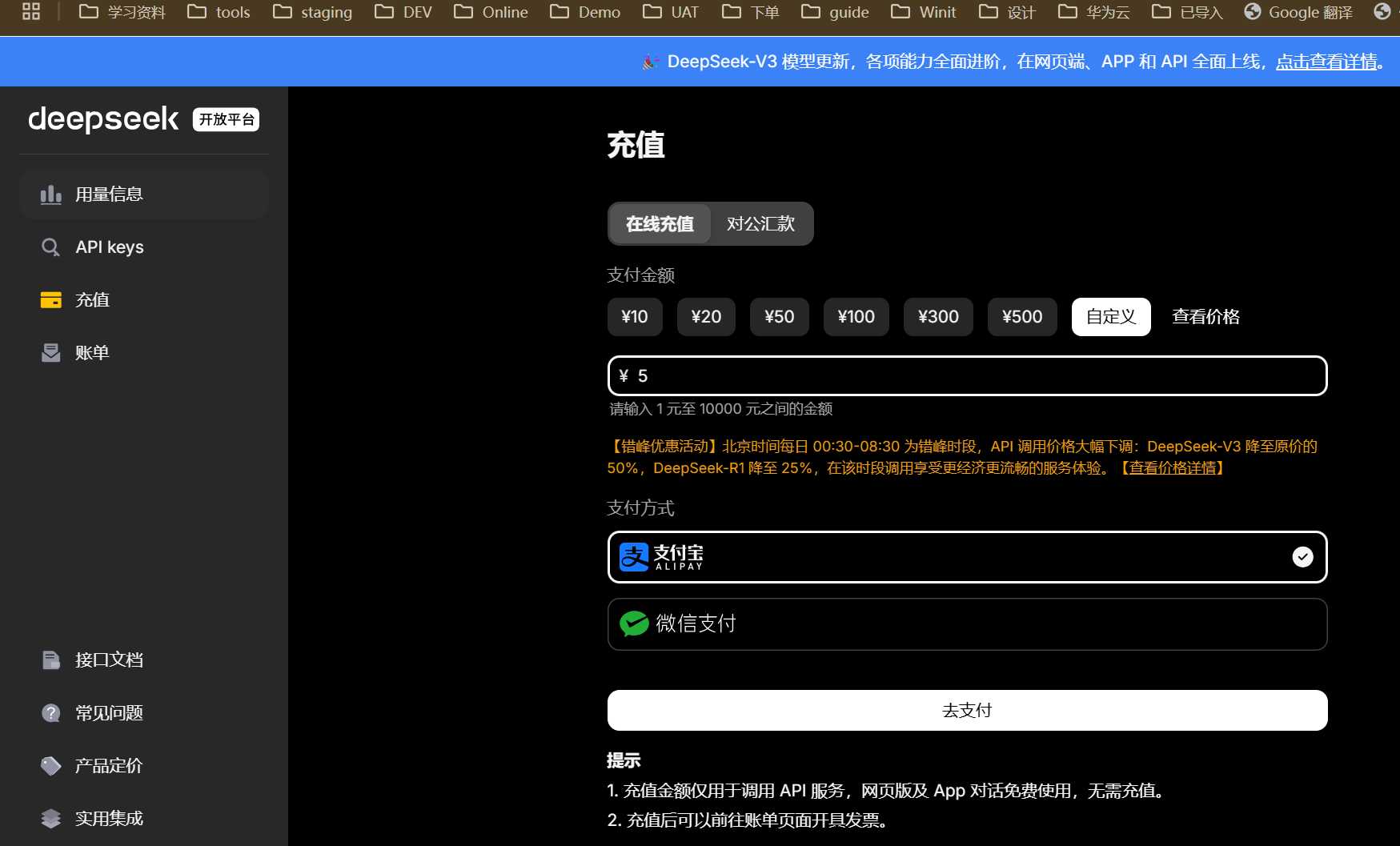Screen dimensions: 1400x846
Task: Click the 接口文档 document icon
Action: point(51,660)
